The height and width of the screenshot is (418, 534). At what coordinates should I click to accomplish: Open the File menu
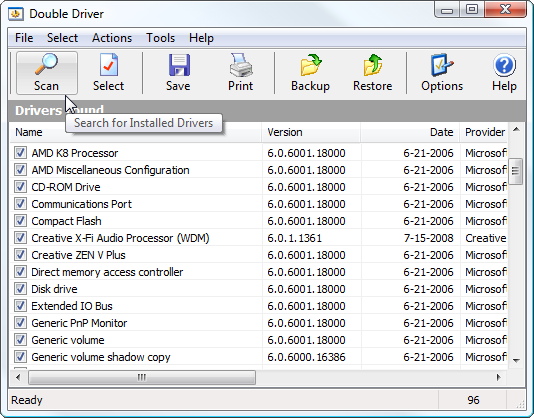tap(24, 38)
